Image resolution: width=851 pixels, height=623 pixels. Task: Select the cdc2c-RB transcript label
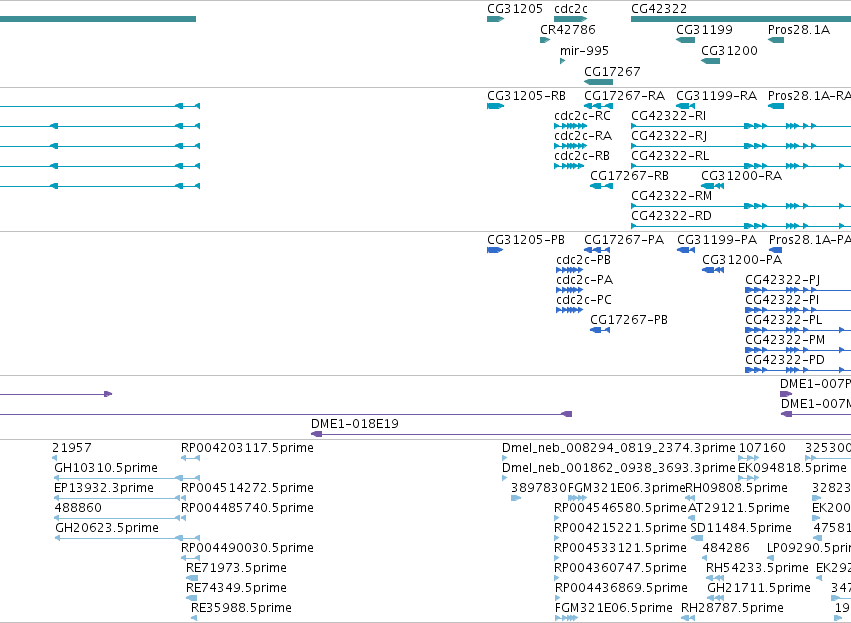[x=582, y=156]
